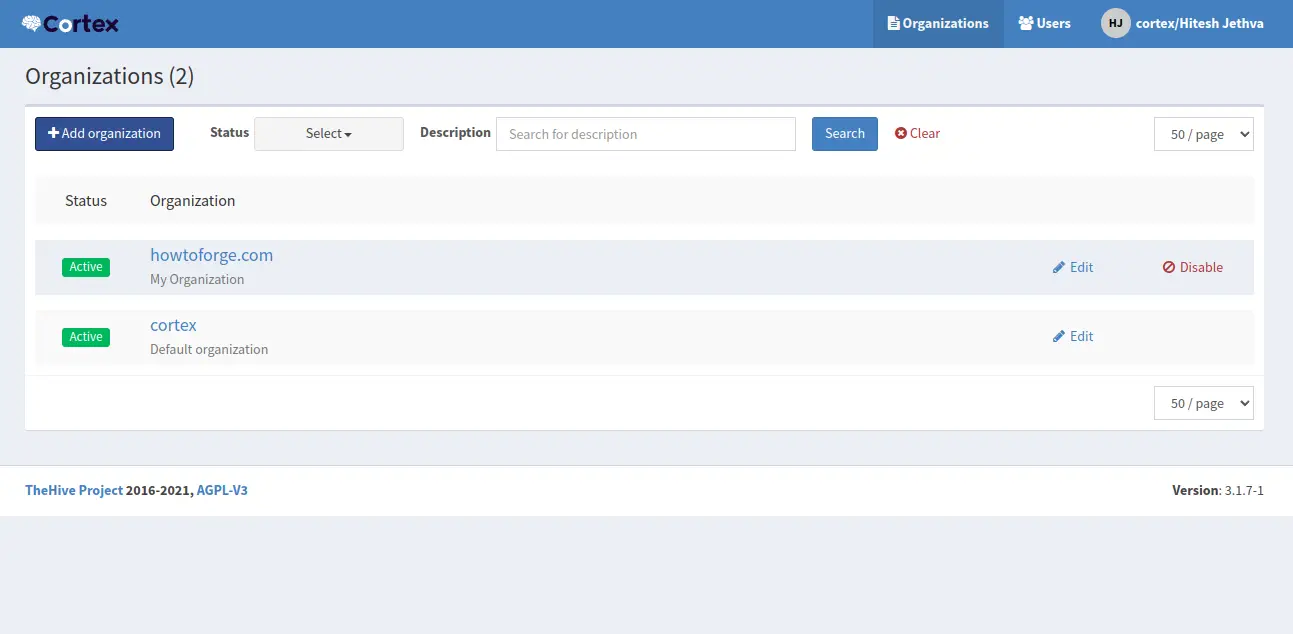
Task: Click the Add organization button
Action: (x=104, y=134)
